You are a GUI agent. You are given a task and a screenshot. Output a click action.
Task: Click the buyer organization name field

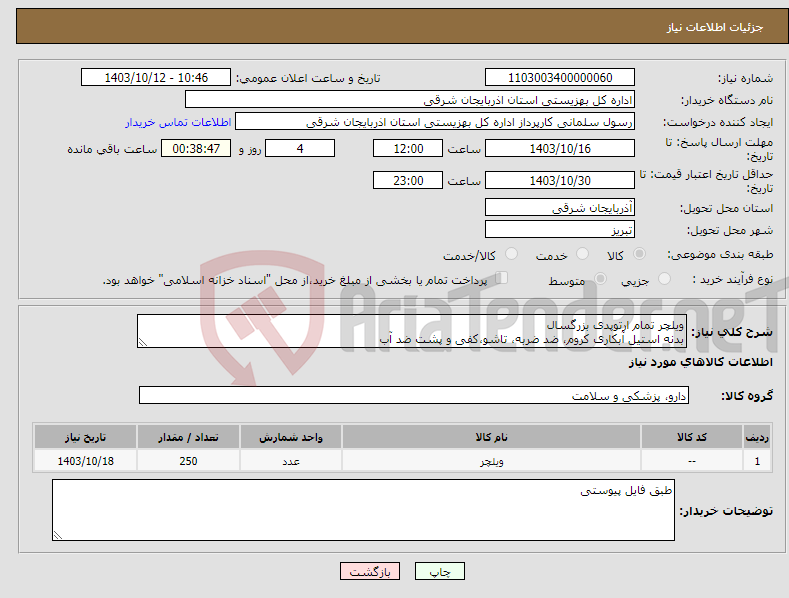[x=410, y=100]
